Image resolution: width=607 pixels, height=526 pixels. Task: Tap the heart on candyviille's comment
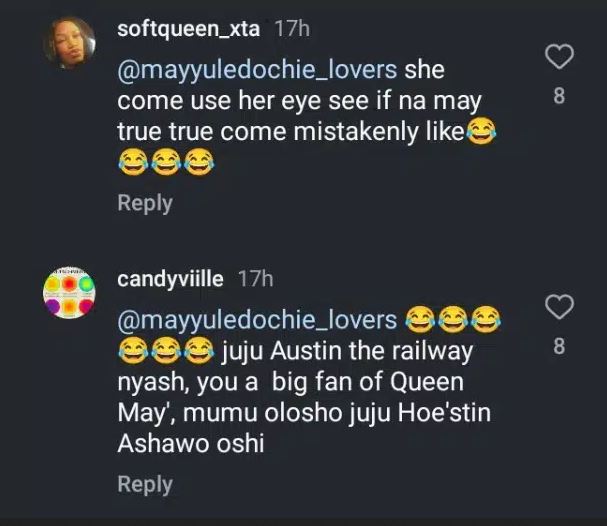(x=562, y=306)
